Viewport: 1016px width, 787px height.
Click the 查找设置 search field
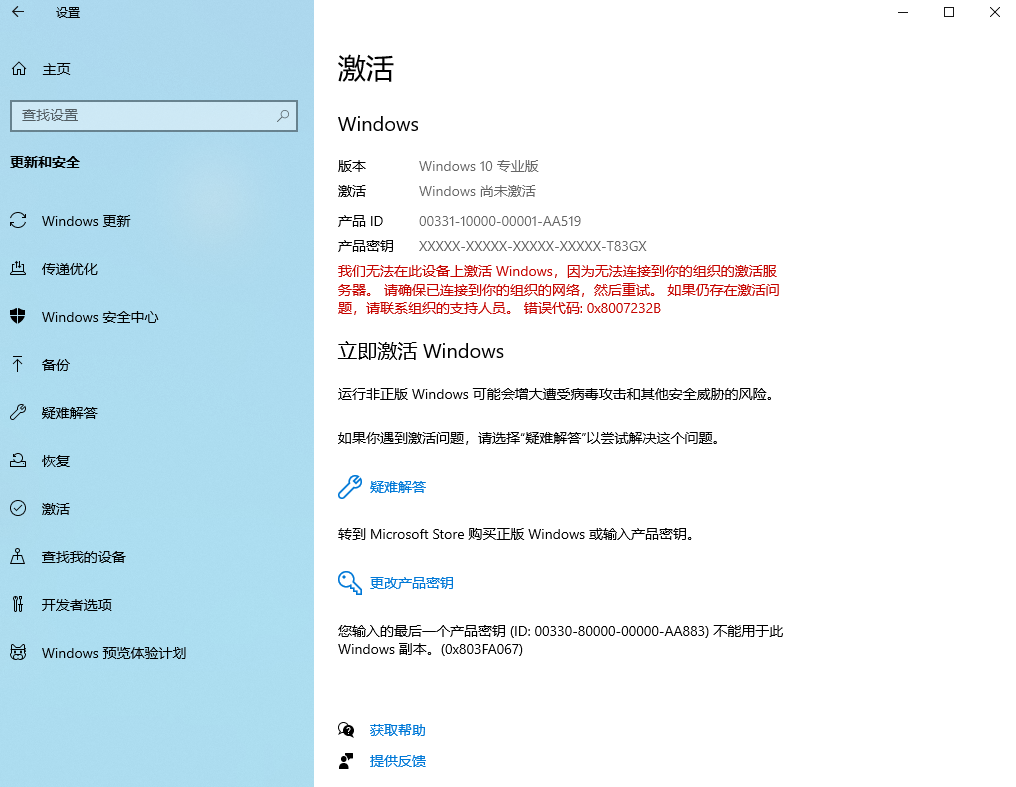coord(154,115)
